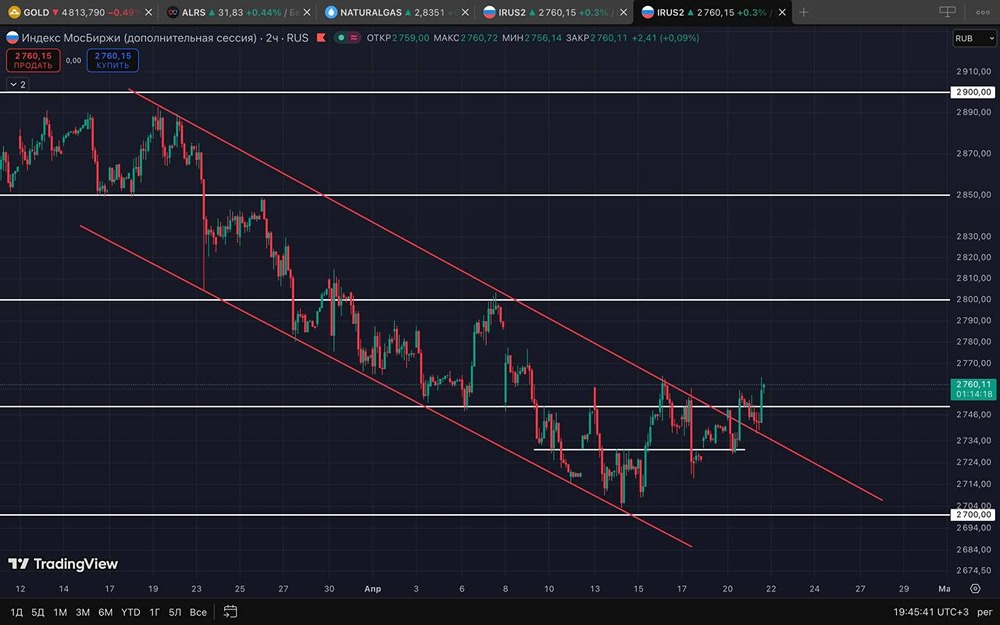Click the red ПРОДАТЬ sell button
The height and width of the screenshot is (625, 1000).
(x=33, y=61)
